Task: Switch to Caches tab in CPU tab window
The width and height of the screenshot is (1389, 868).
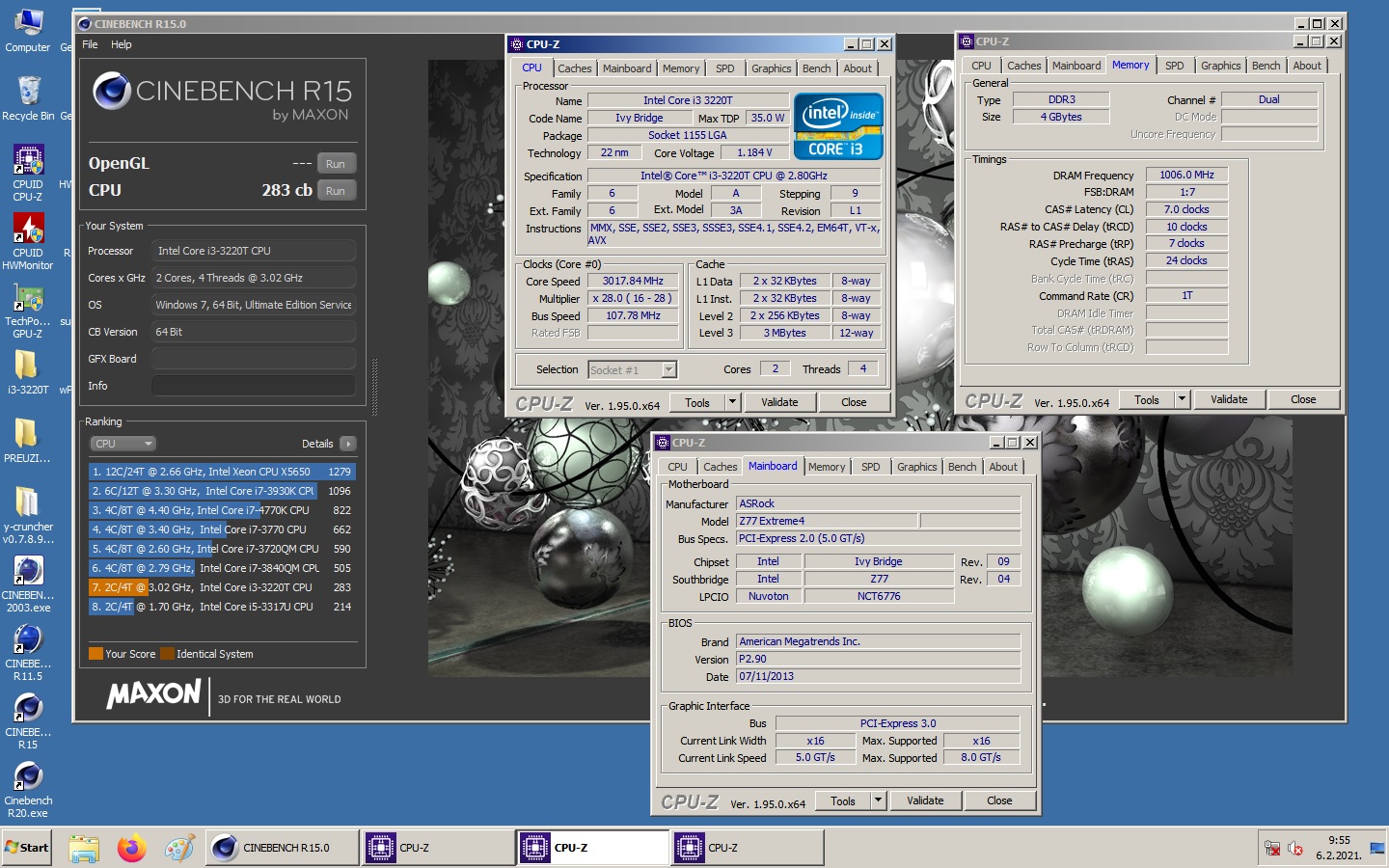Action: click(575, 68)
